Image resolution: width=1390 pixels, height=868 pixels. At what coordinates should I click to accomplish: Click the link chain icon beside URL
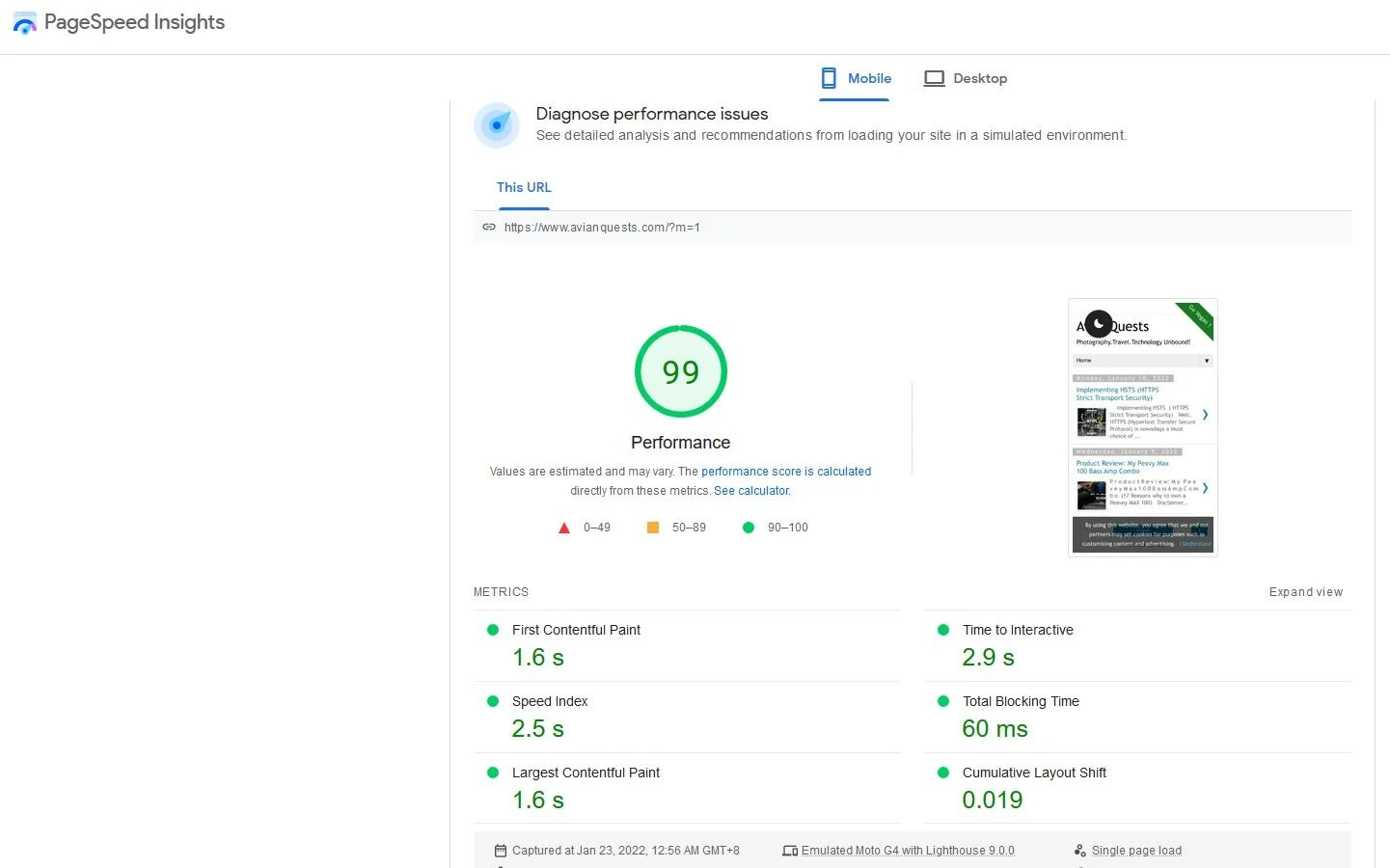pos(489,227)
